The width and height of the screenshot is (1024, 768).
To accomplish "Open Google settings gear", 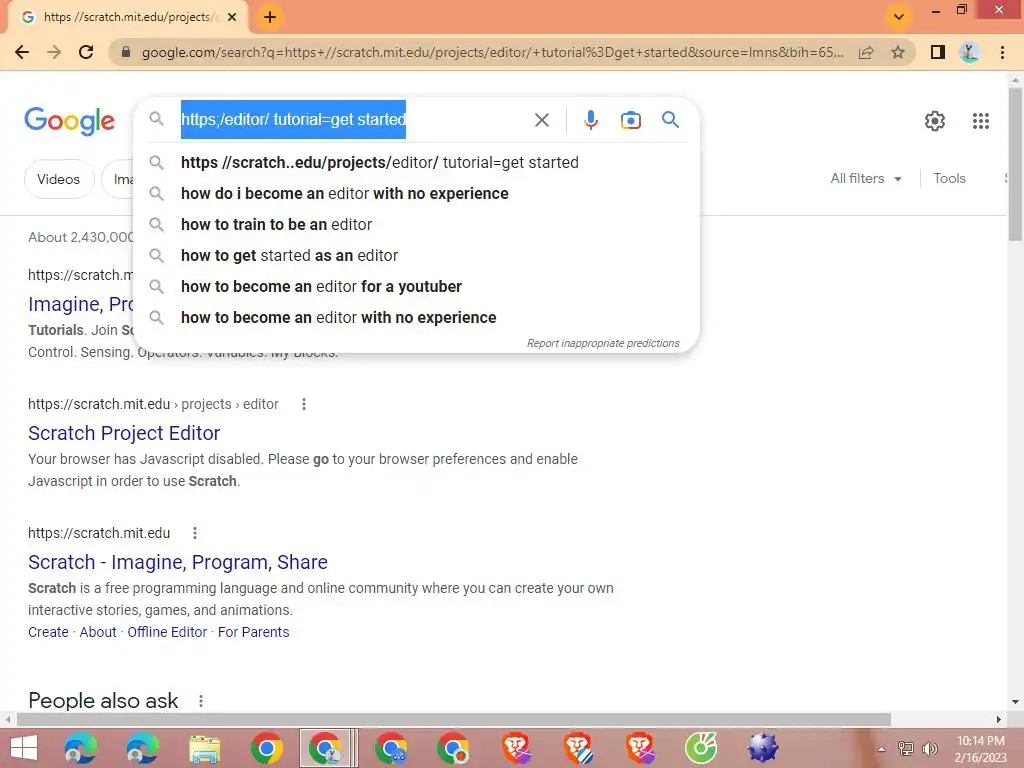I will coord(935,121).
